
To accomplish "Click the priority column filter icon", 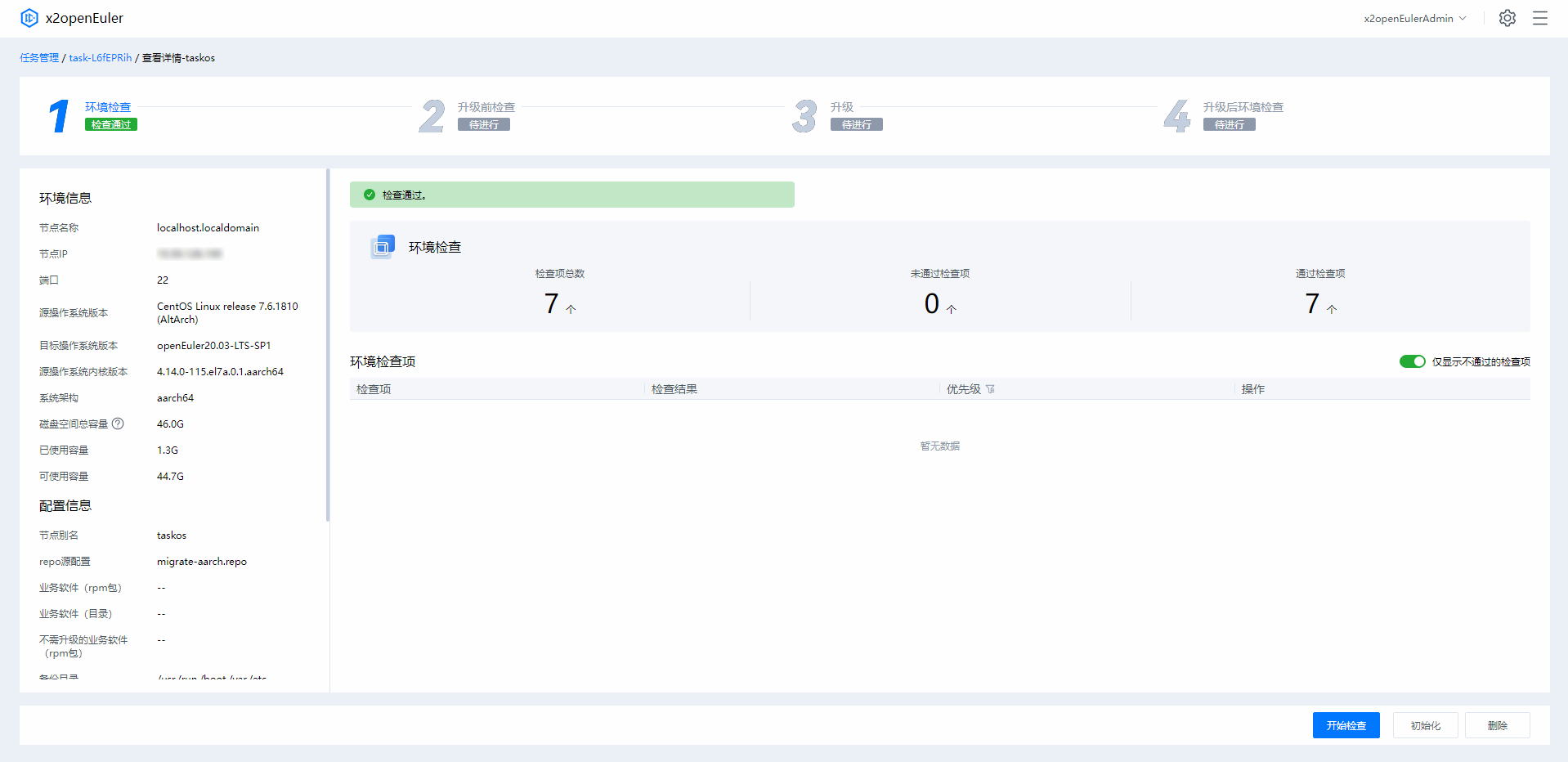I will point(990,389).
